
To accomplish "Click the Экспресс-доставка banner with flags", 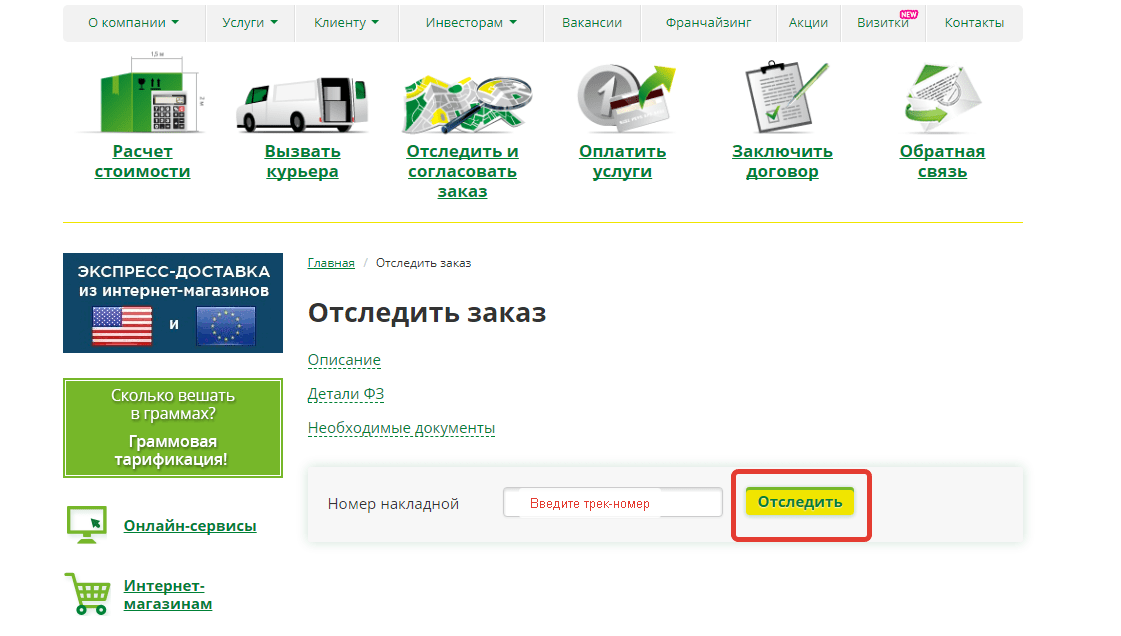I will [173, 303].
